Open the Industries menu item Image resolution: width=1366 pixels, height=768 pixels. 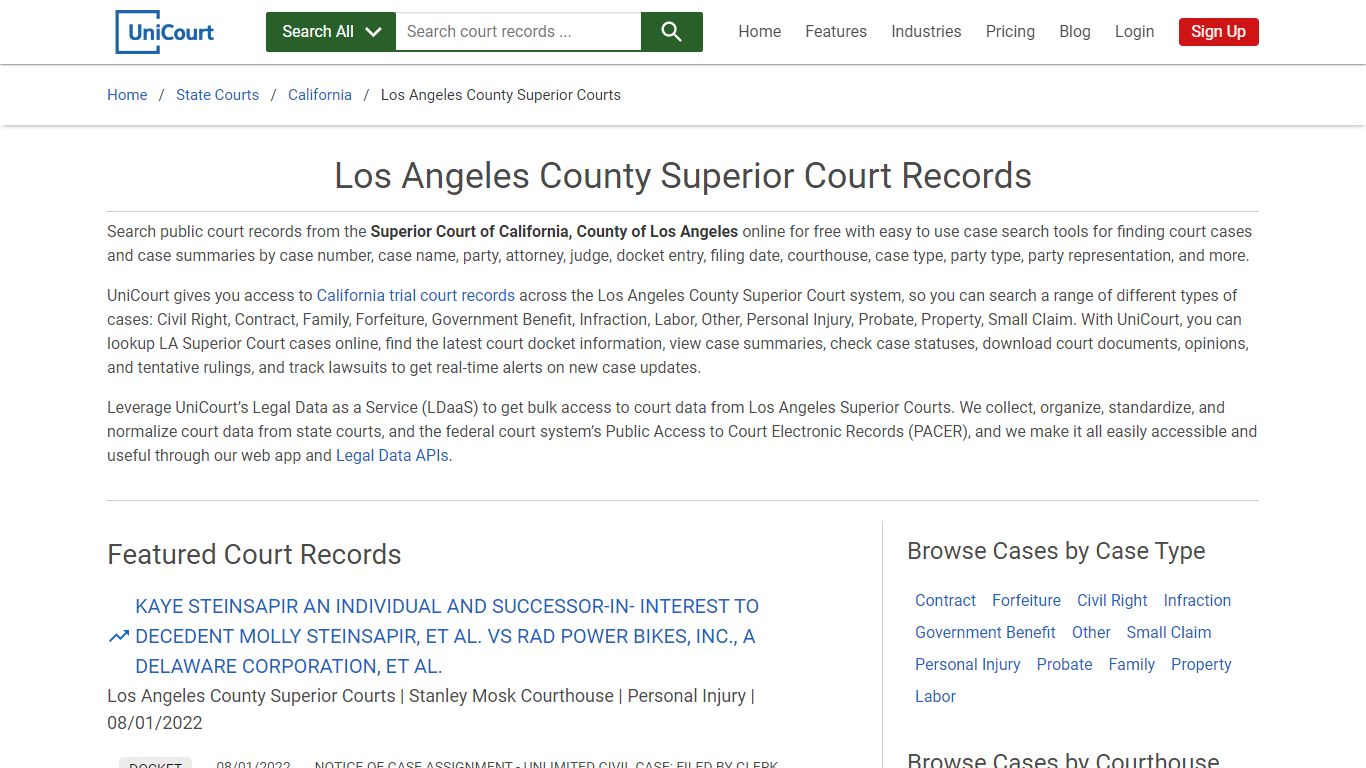(926, 32)
